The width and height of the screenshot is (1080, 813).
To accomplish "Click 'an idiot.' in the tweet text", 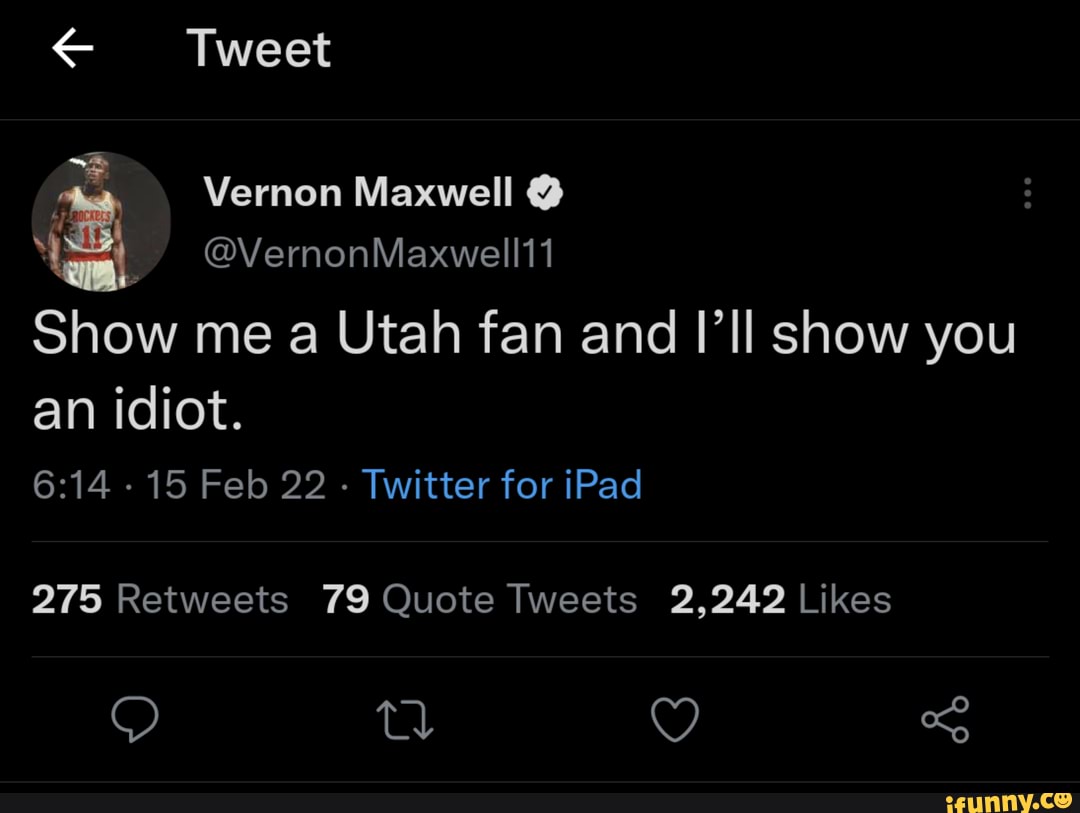I will point(138,412).
